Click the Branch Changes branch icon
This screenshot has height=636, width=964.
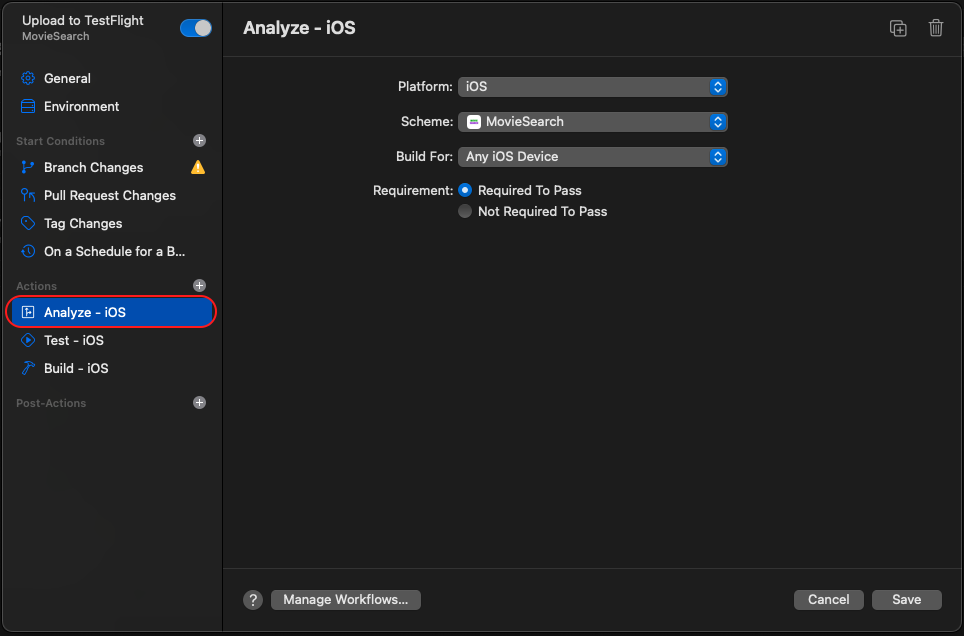[28, 167]
